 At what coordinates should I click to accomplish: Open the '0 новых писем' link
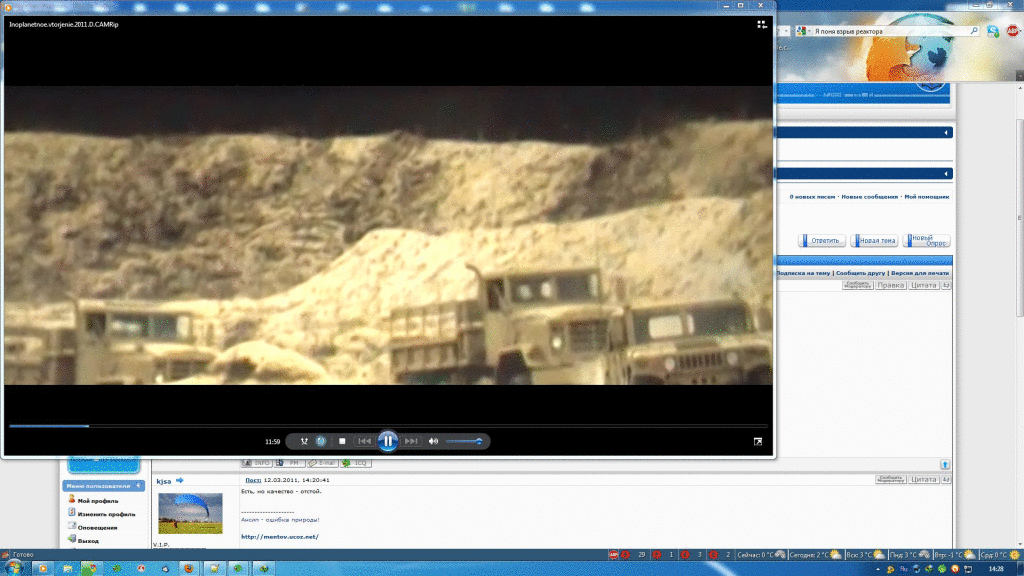(812, 197)
